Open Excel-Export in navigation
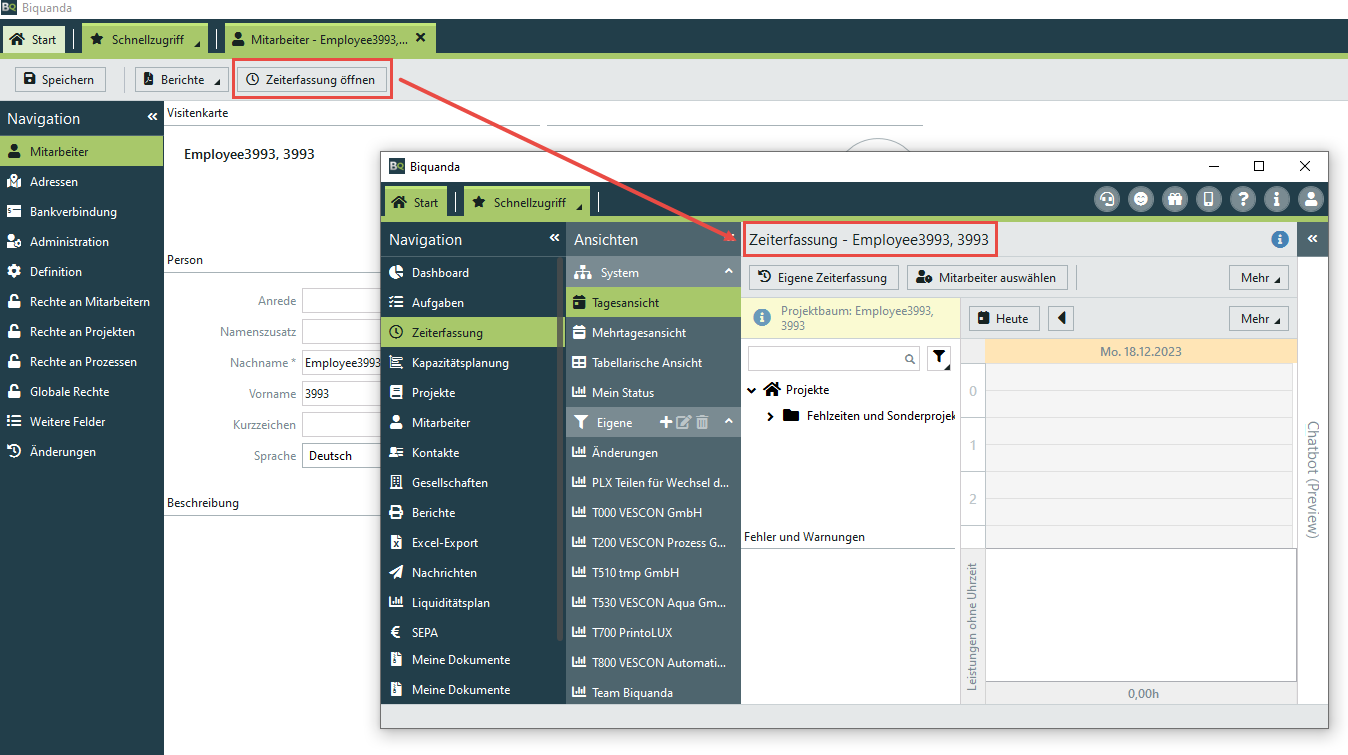Image resolution: width=1348 pixels, height=755 pixels. 473,543
